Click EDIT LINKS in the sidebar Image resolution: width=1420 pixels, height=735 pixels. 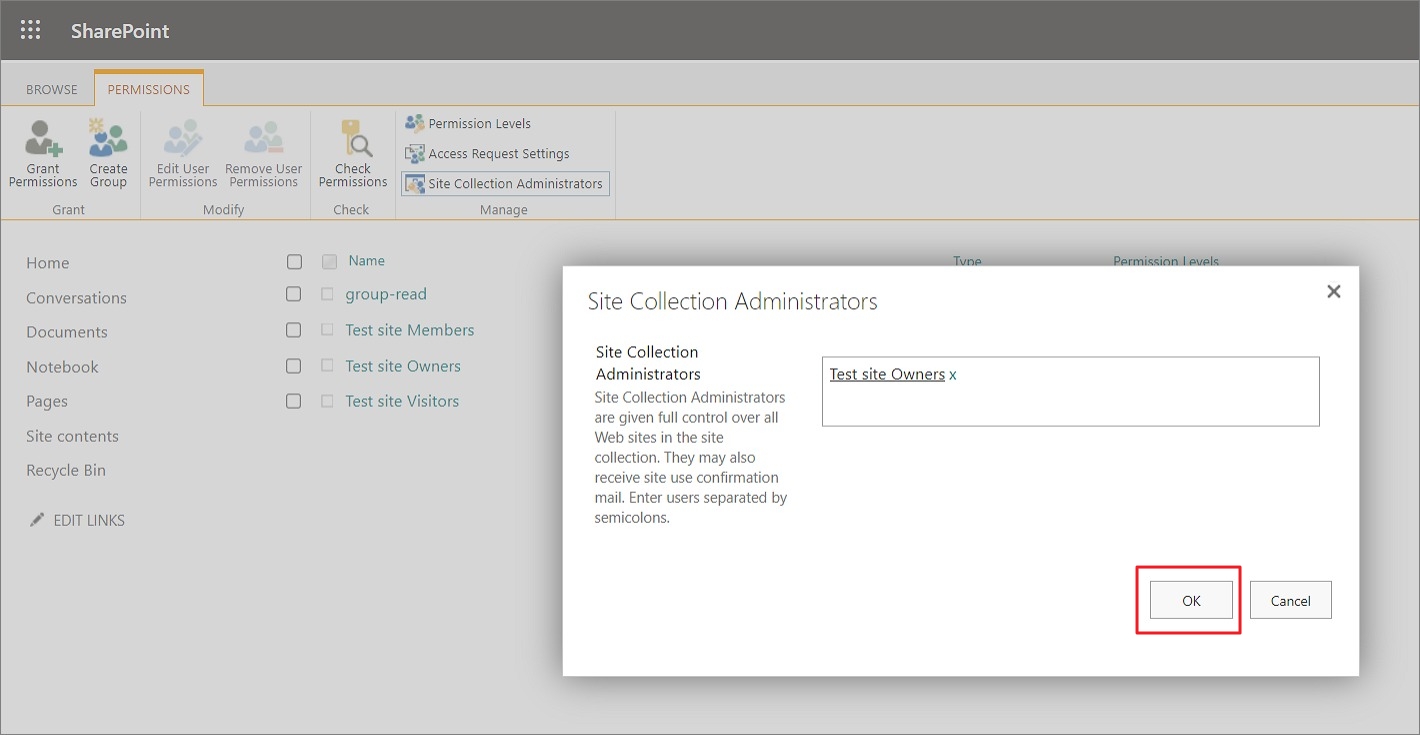[88, 519]
